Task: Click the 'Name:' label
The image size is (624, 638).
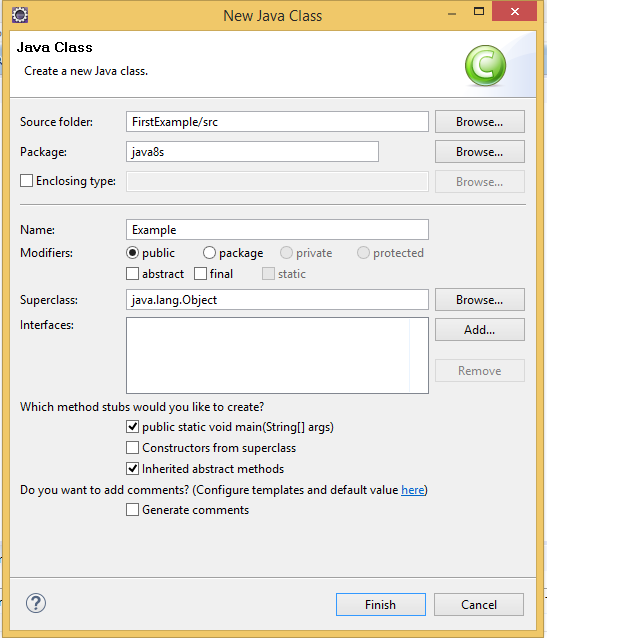Action: pos(37,230)
